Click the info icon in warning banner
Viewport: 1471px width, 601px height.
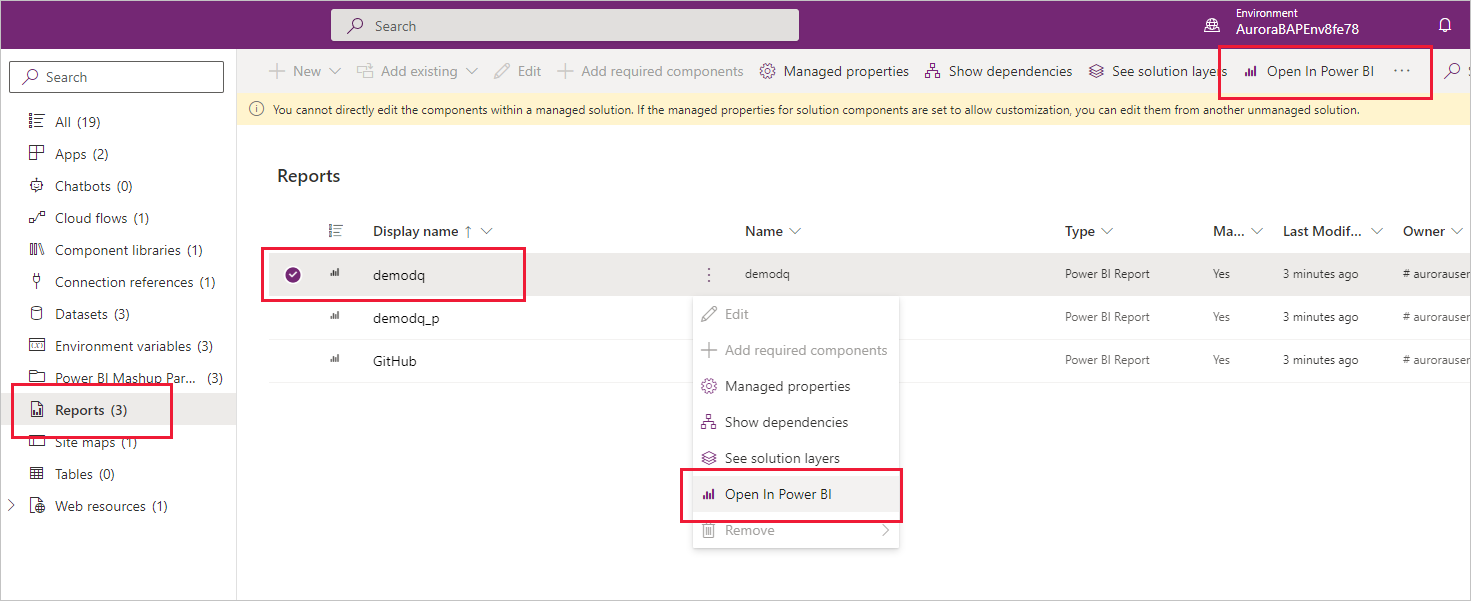(256, 110)
